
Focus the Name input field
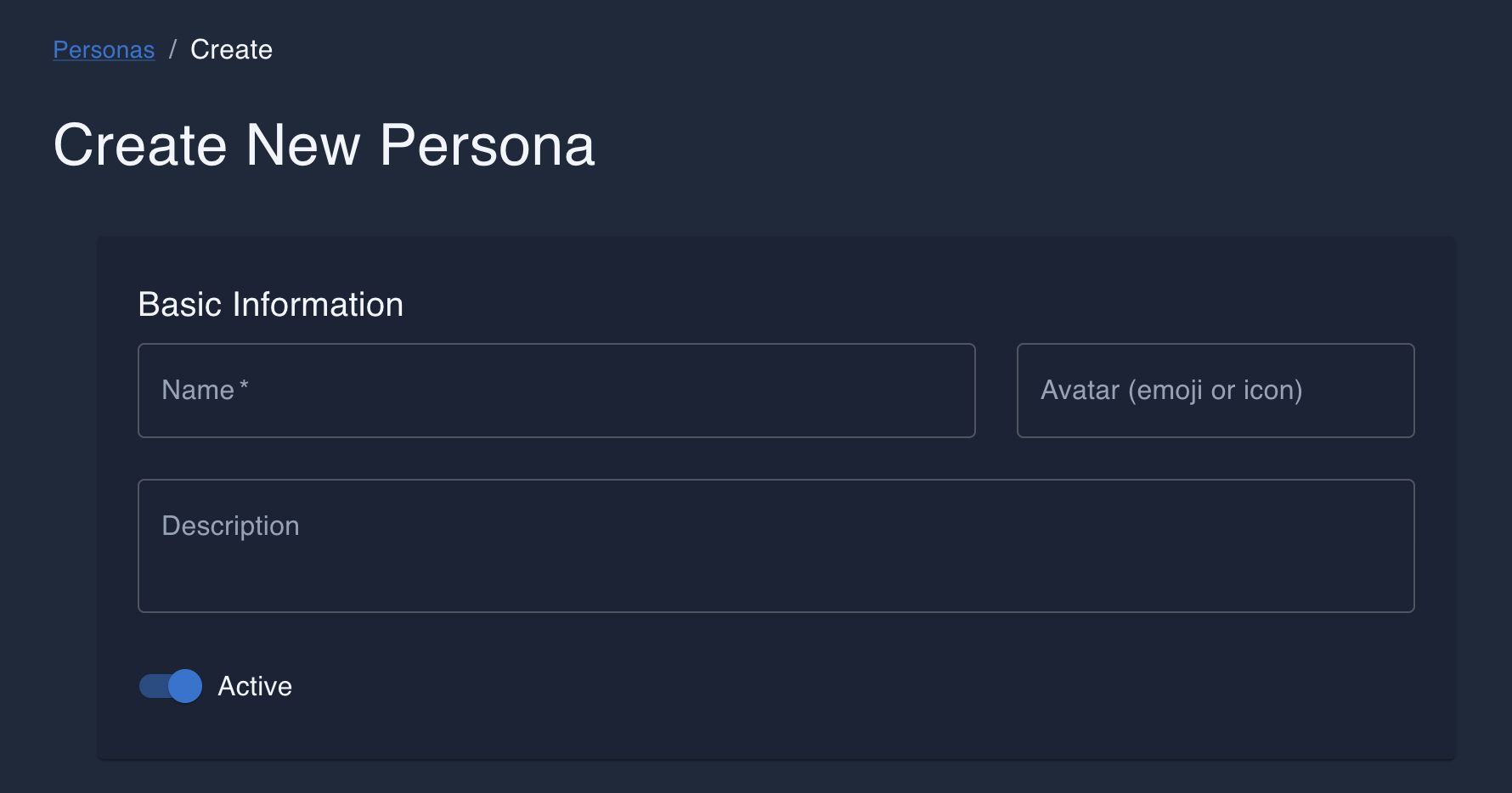coord(556,391)
